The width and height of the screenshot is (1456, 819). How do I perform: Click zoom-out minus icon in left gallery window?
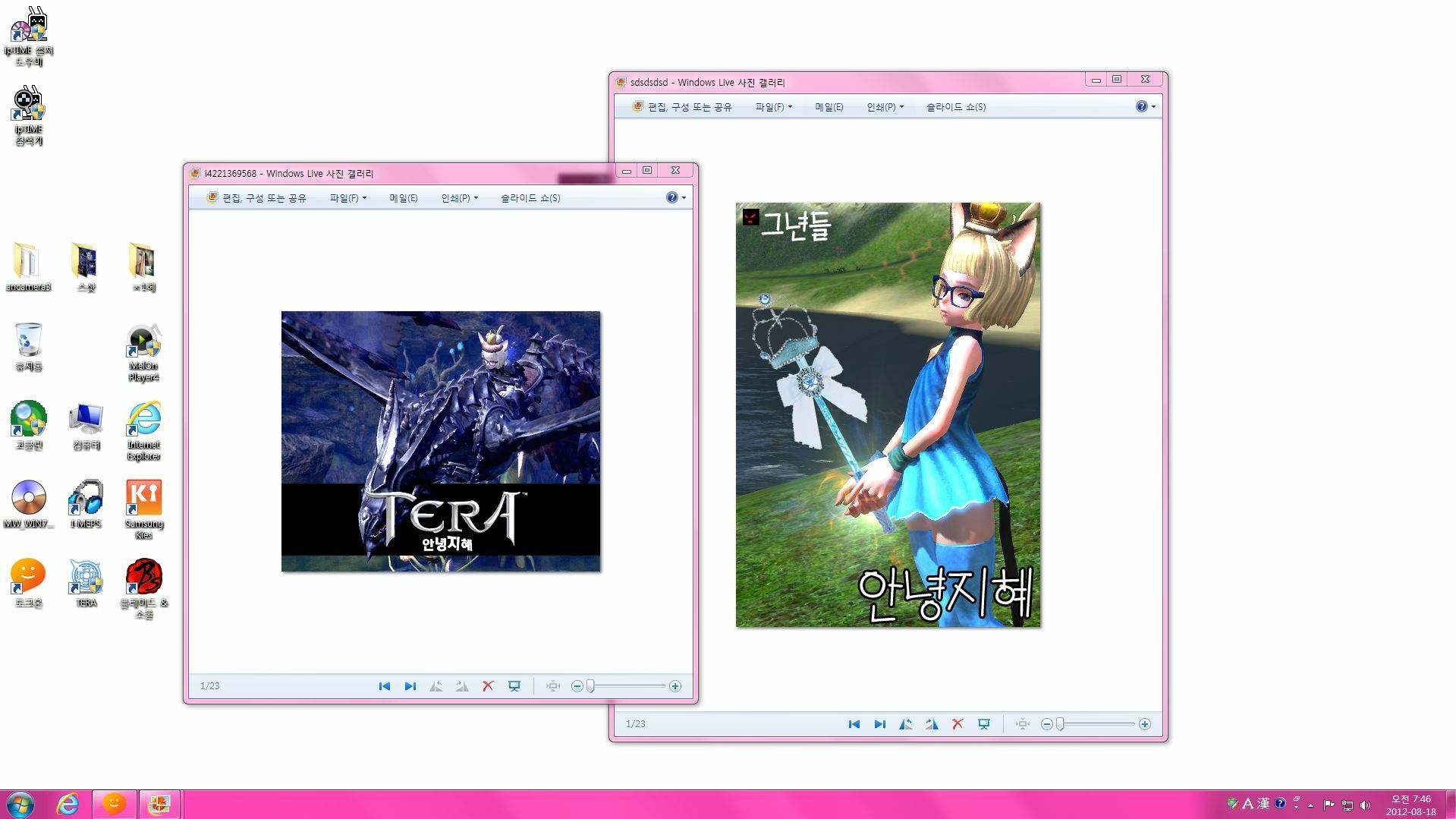click(577, 686)
